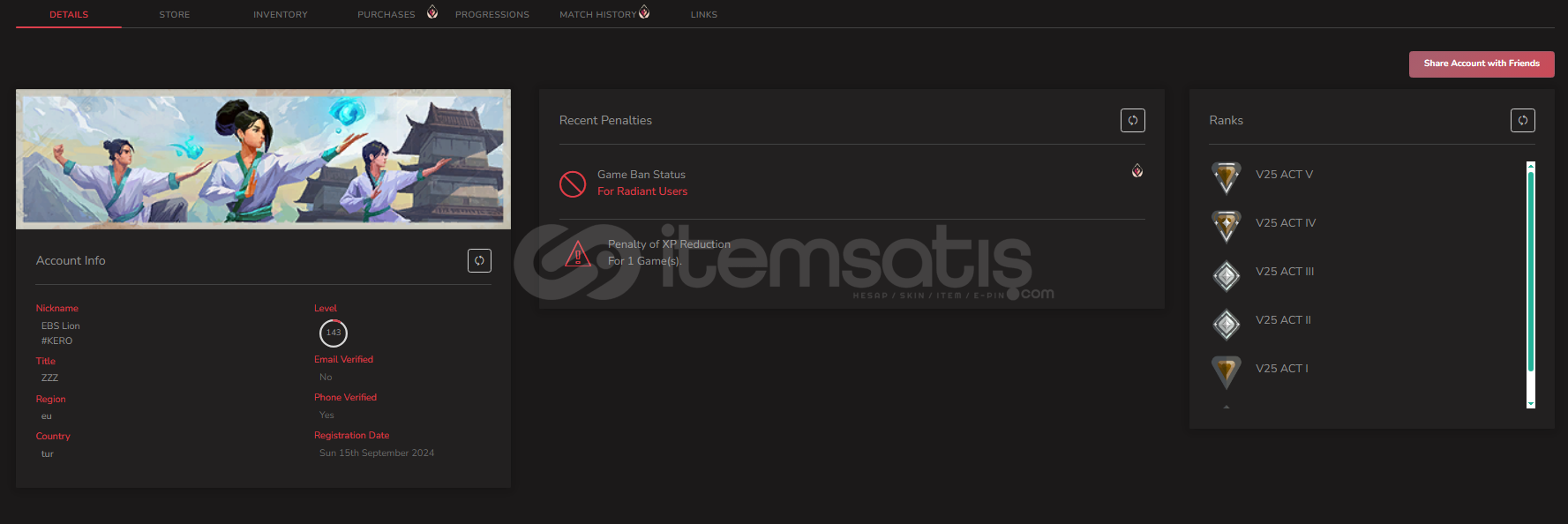
Task: Open the Store tab
Action: pos(175,14)
